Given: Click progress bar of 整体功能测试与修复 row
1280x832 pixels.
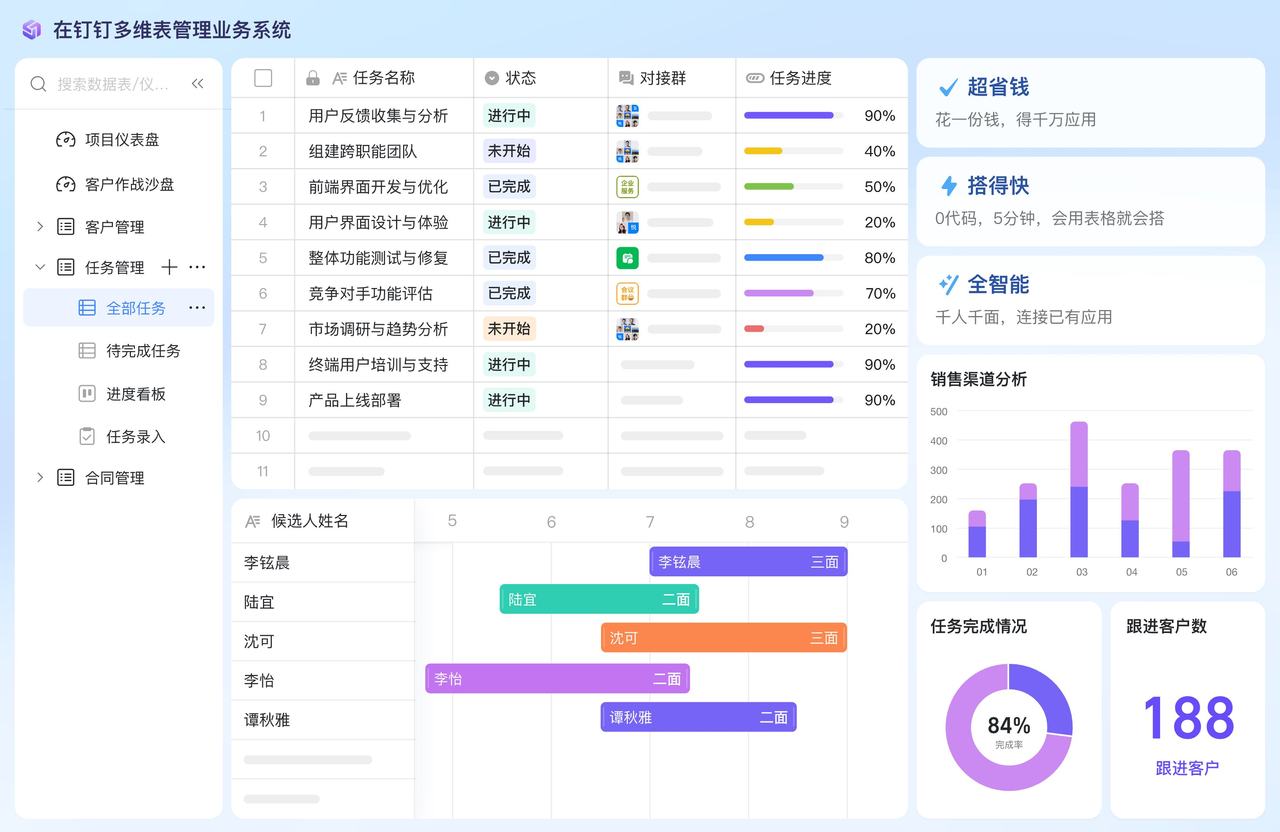Looking at the screenshot, I should click(x=793, y=258).
